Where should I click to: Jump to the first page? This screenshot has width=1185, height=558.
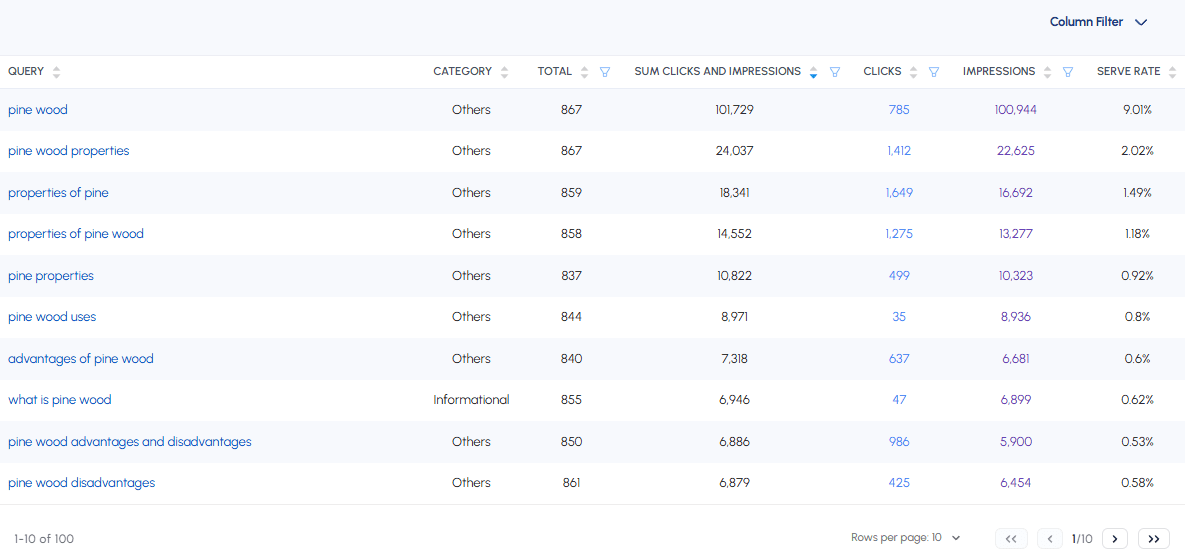[1011, 539]
